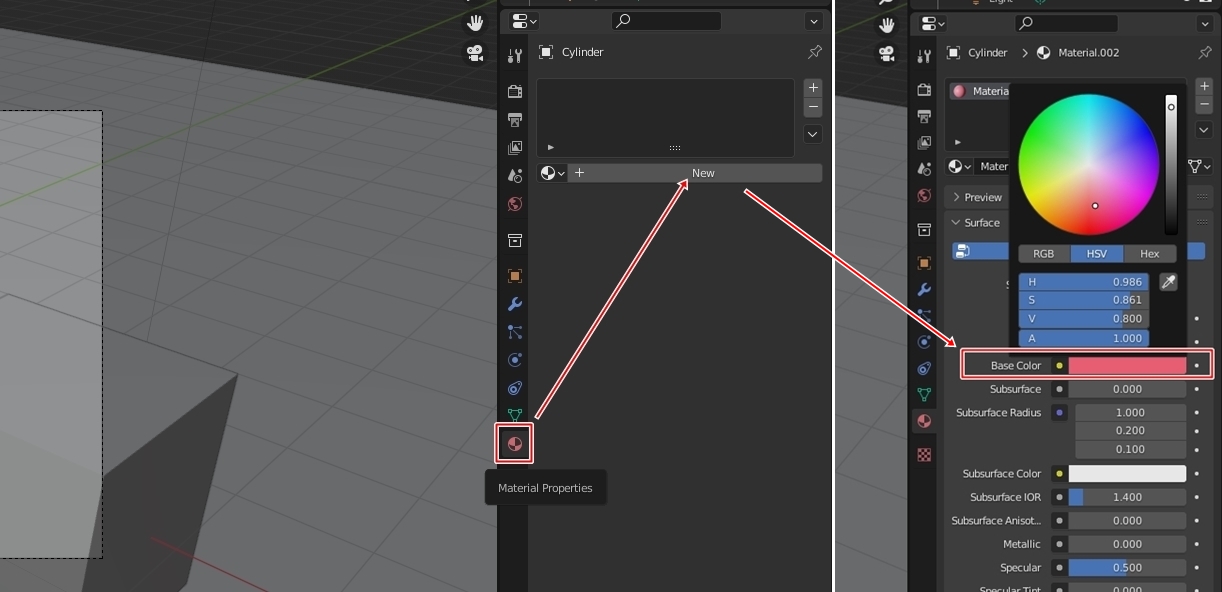Open options dropdown in right panel header
This screenshot has height=592, width=1222.
[1204, 23]
